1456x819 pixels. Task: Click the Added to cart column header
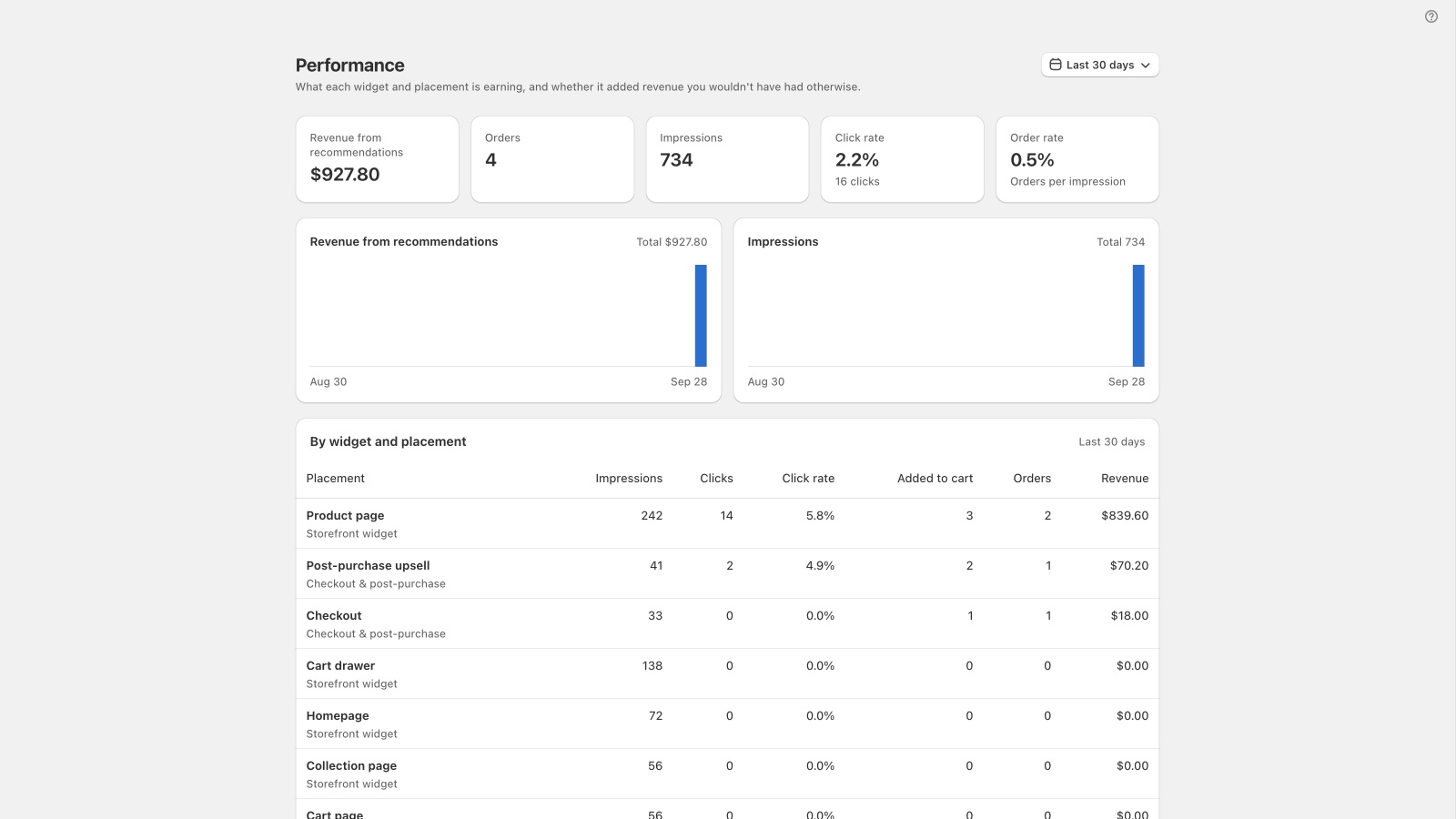[935, 479]
